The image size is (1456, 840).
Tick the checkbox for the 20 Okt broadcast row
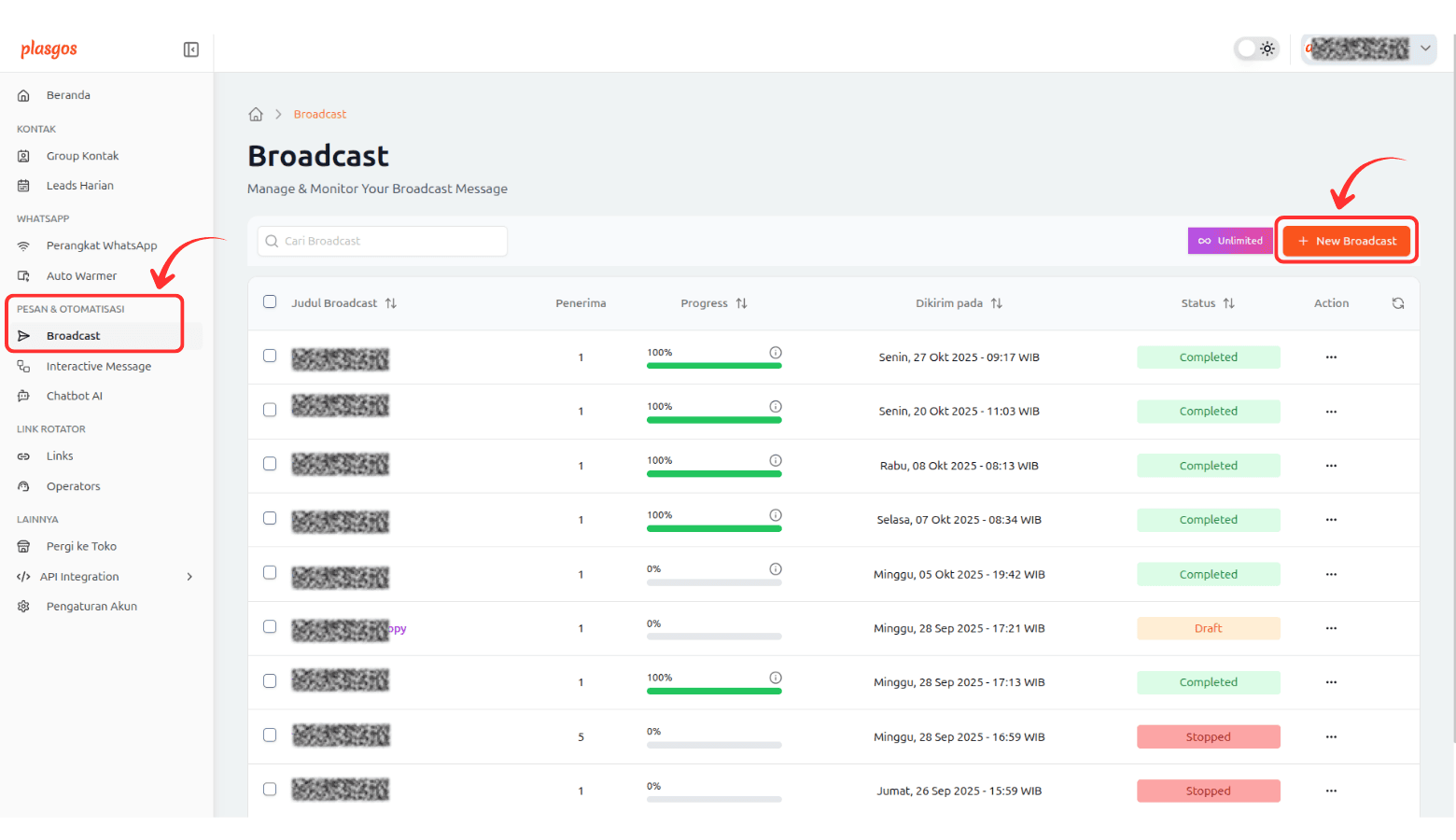click(270, 410)
